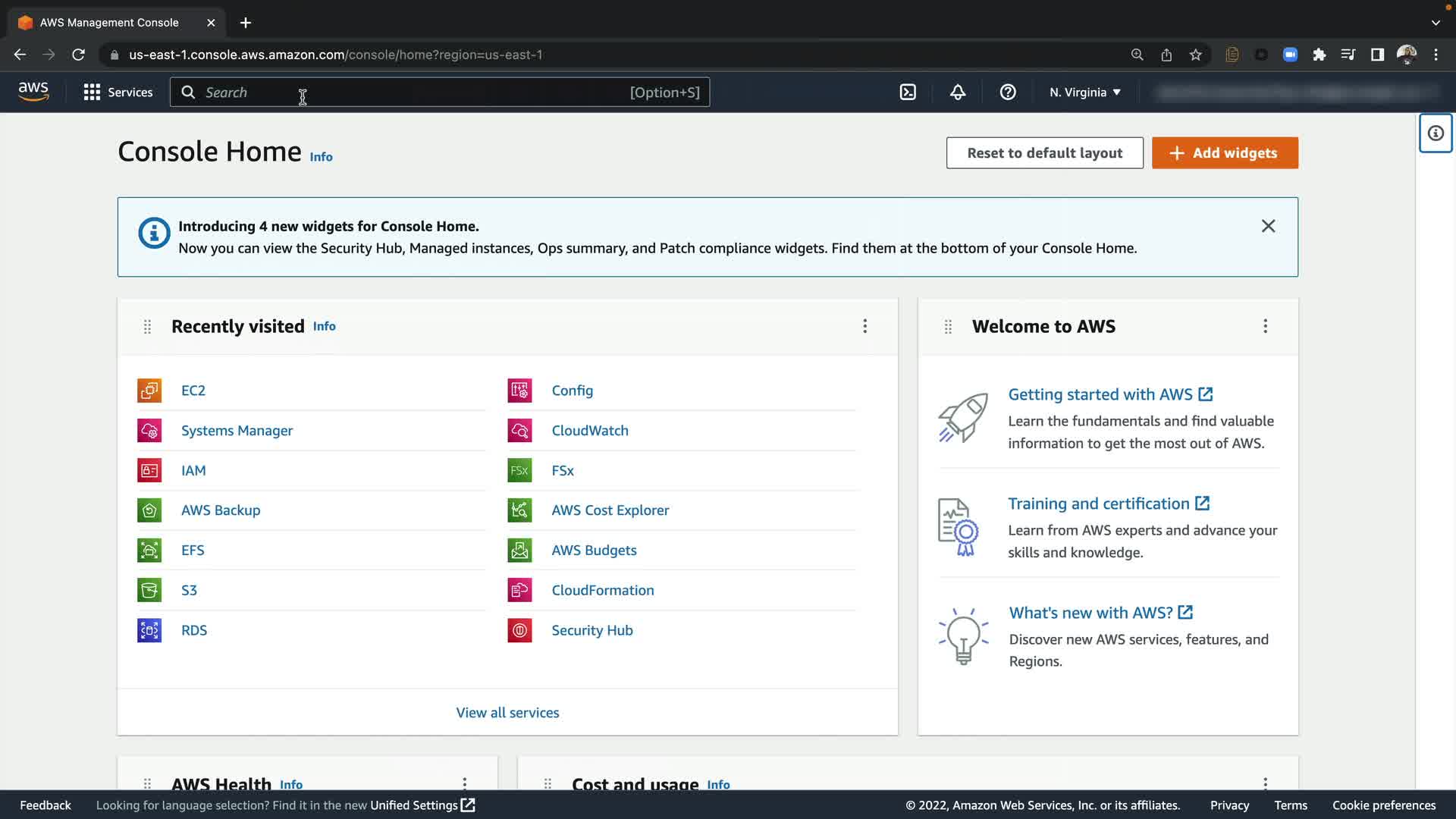The height and width of the screenshot is (819, 1456).
Task: Select the AWS Management Console browser tab
Action: pos(109,23)
